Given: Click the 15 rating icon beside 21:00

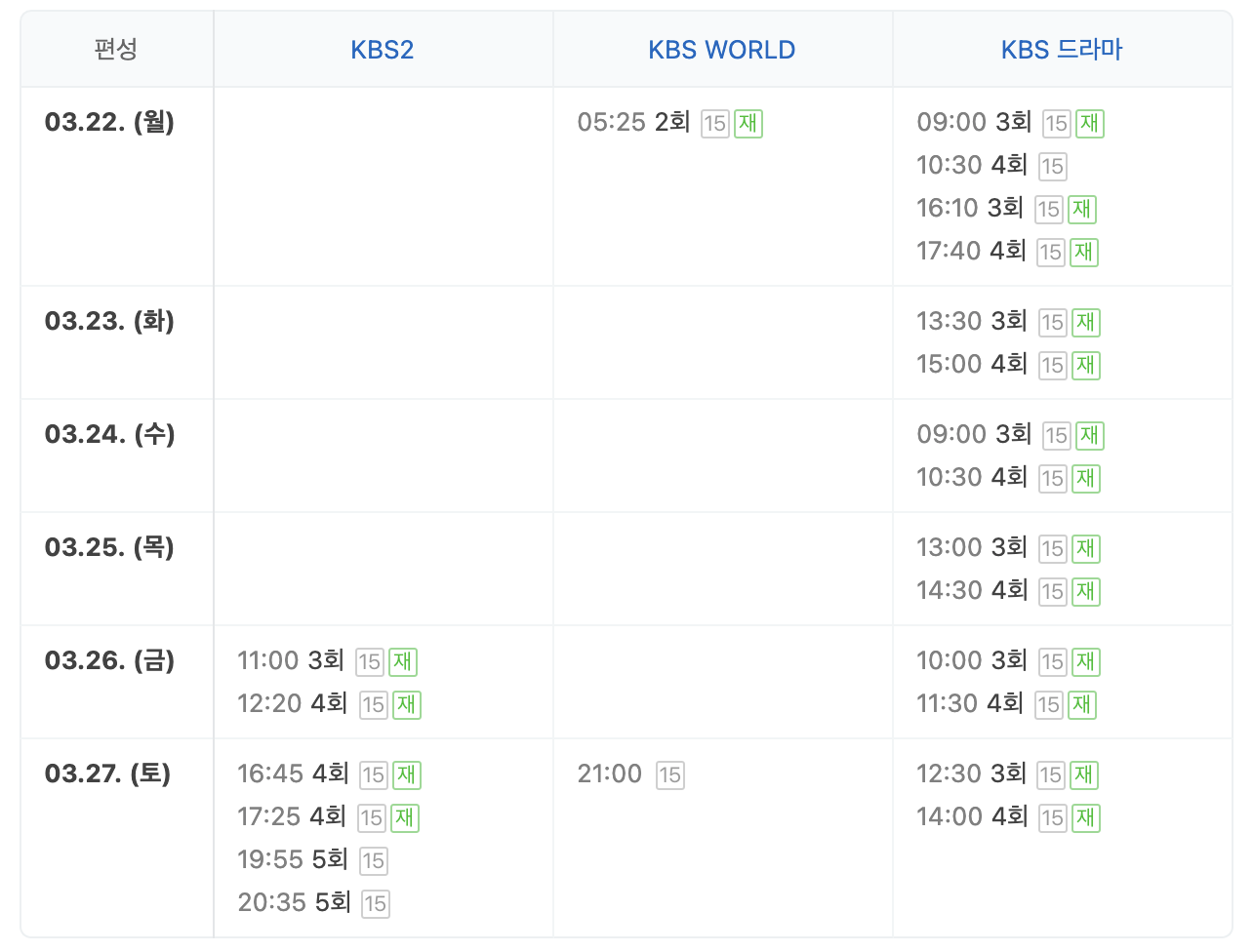Looking at the screenshot, I should tap(669, 775).
